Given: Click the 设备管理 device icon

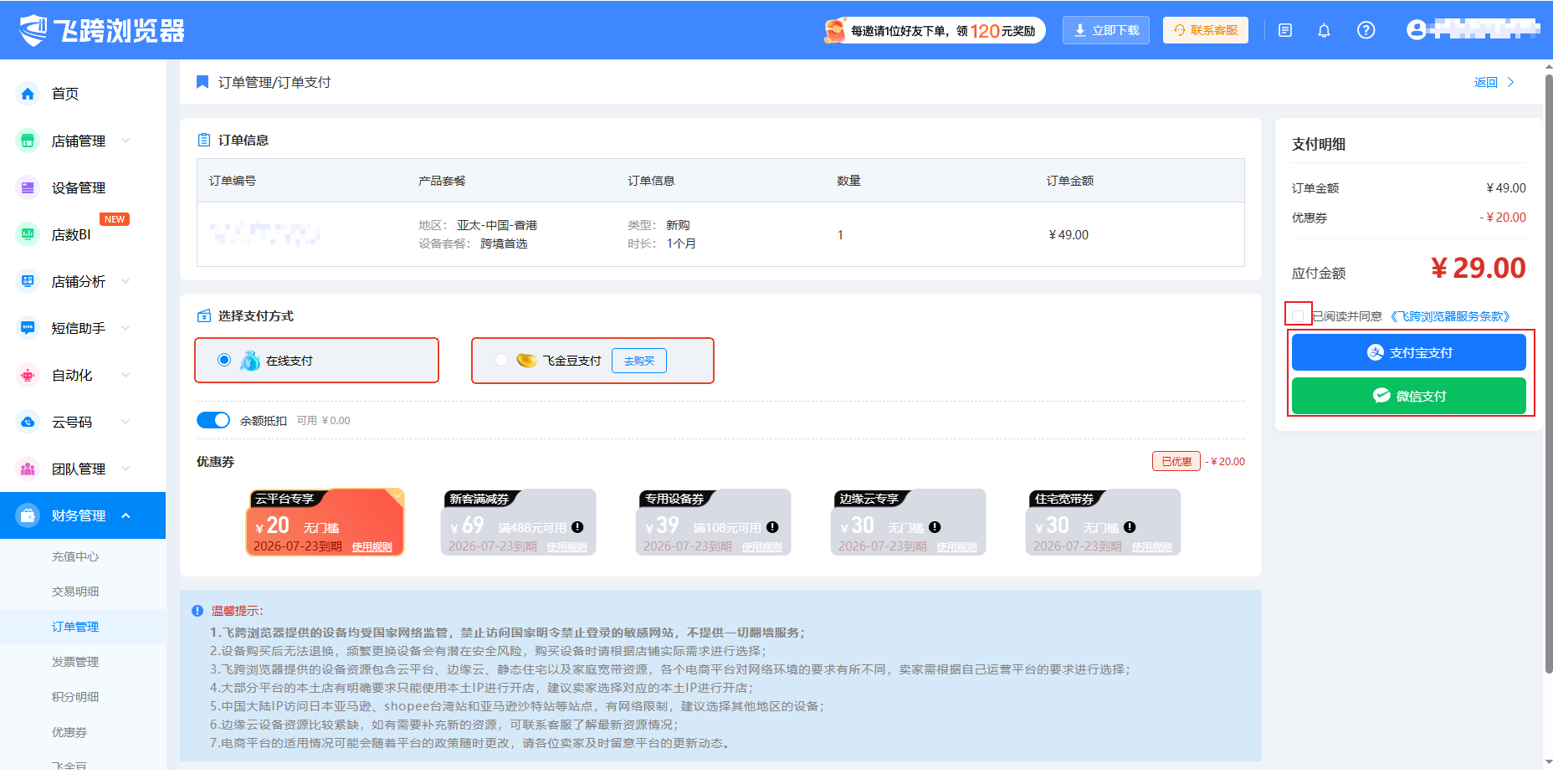Looking at the screenshot, I should (28, 187).
